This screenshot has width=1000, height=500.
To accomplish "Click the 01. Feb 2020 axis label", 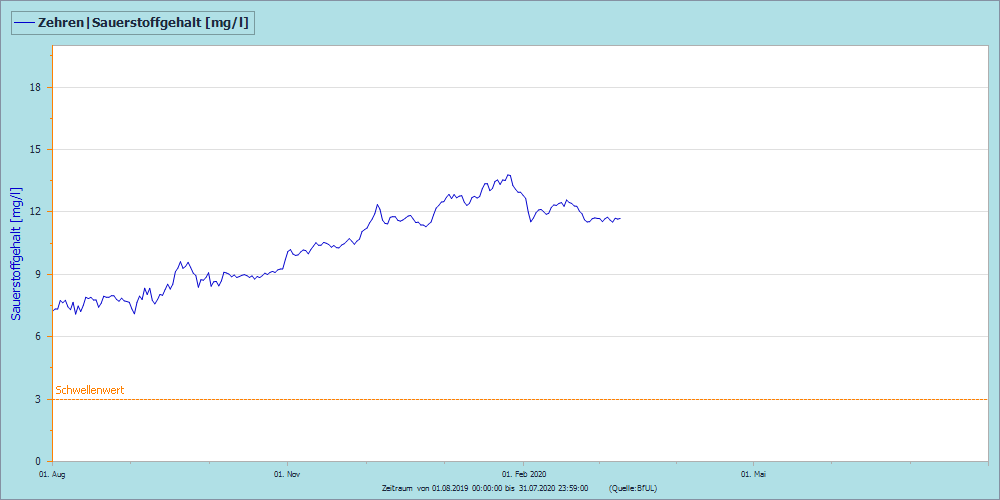I will [524, 474].
